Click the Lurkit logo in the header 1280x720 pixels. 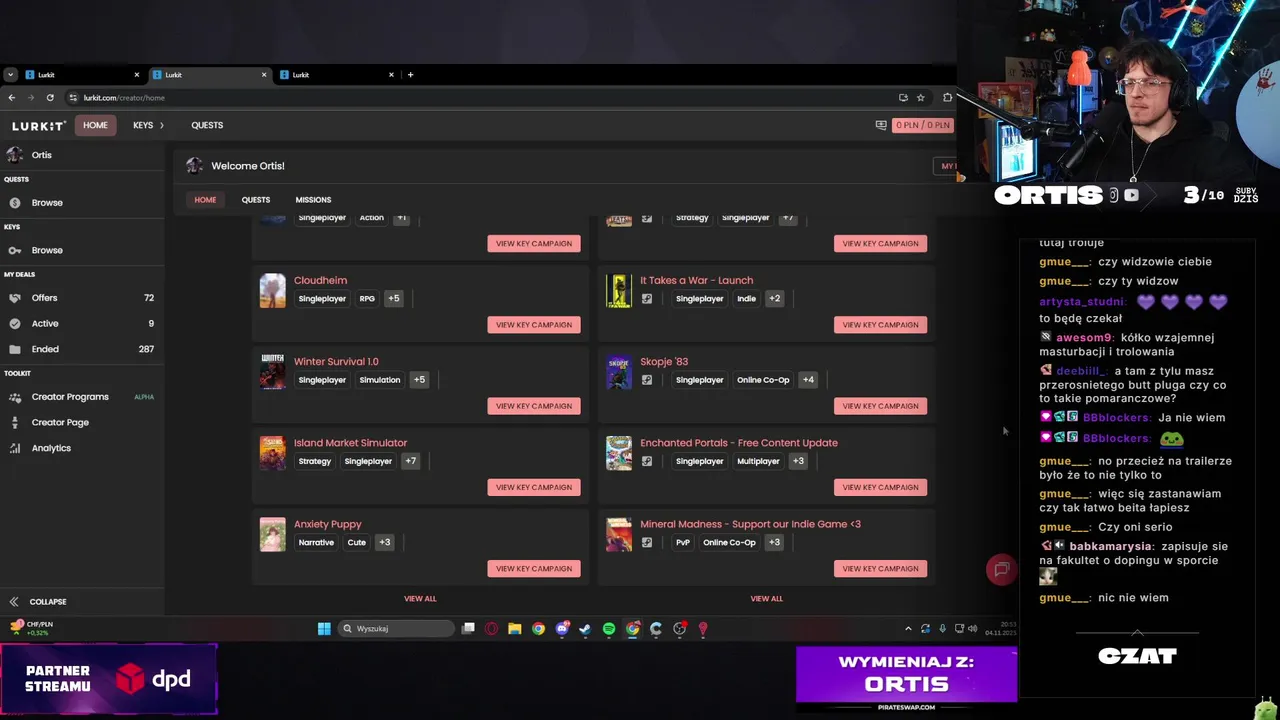coord(39,126)
